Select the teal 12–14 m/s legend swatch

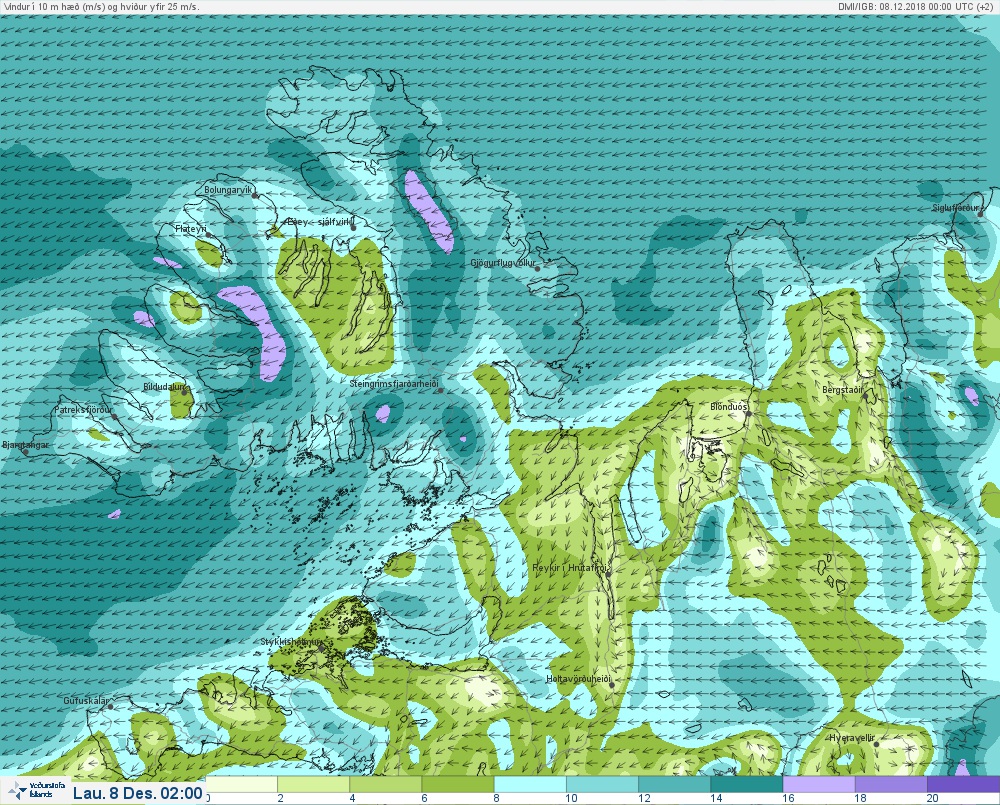click(674, 784)
